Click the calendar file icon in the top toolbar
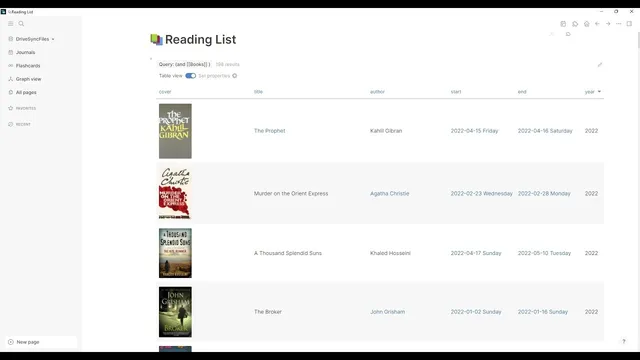Screen dimensions: 640x360 coord(563,24)
